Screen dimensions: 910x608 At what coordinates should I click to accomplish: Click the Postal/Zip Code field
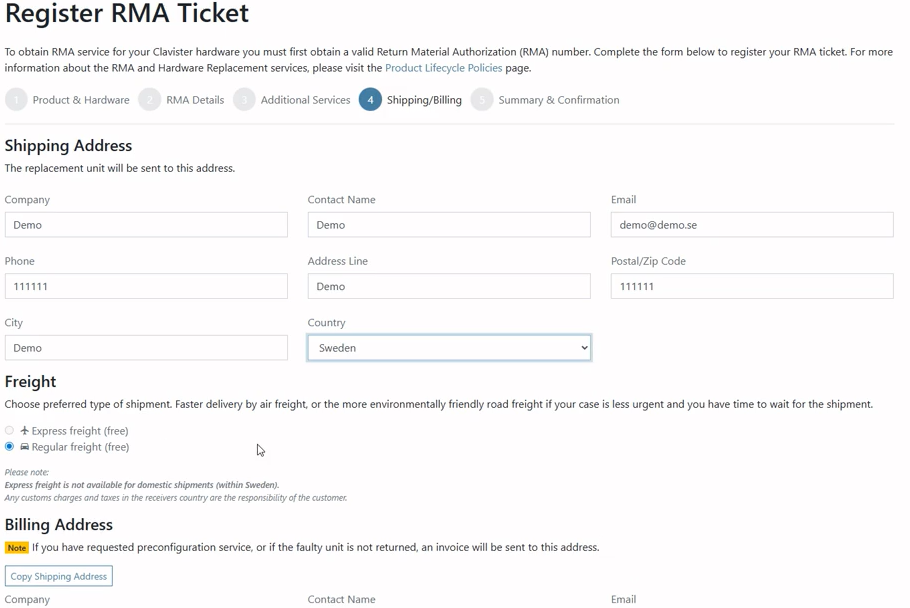tap(752, 286)
